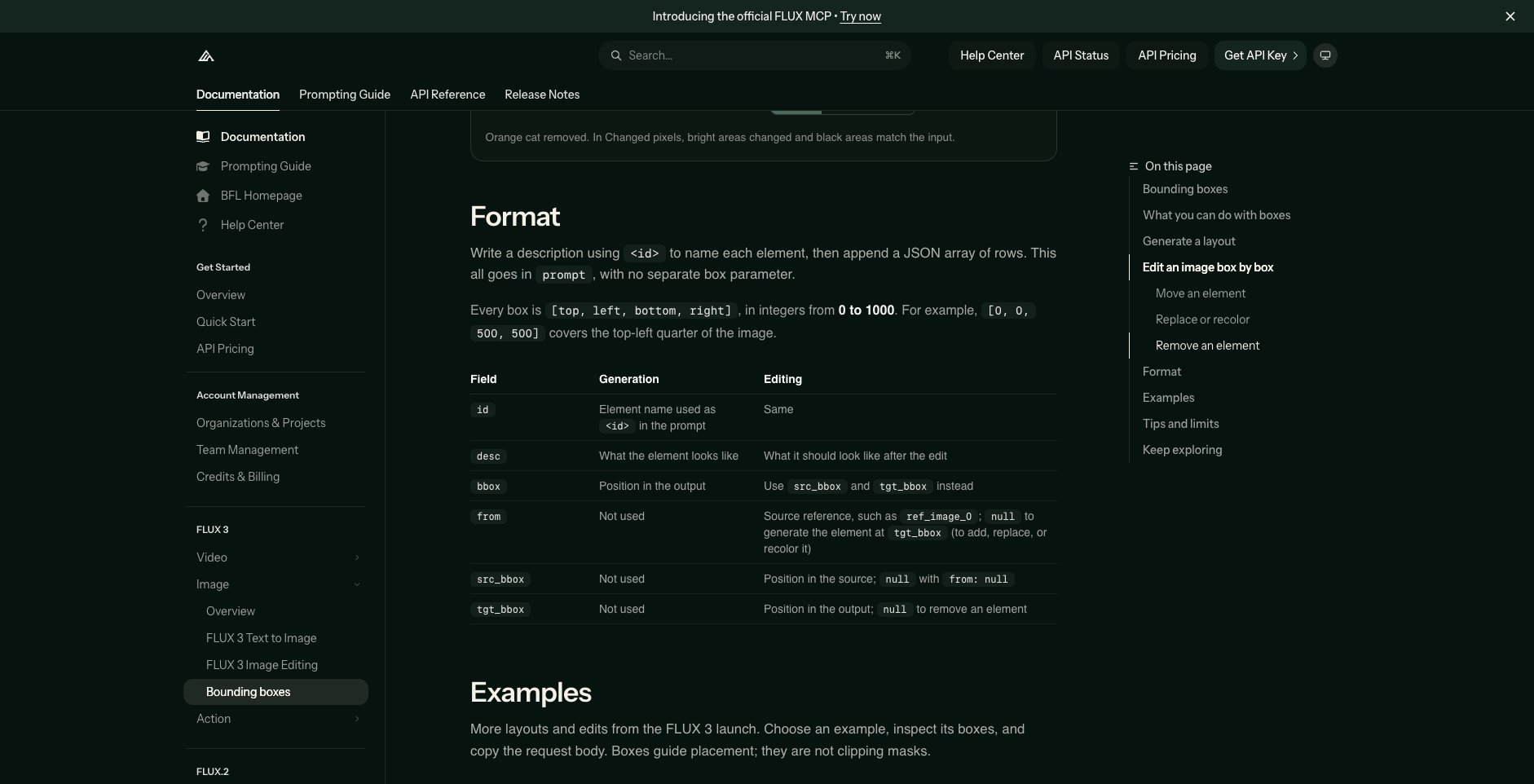This screenshot has width=1534, height=784.
Task: Open Team Management in sidebar
Action: click(247, 450)
